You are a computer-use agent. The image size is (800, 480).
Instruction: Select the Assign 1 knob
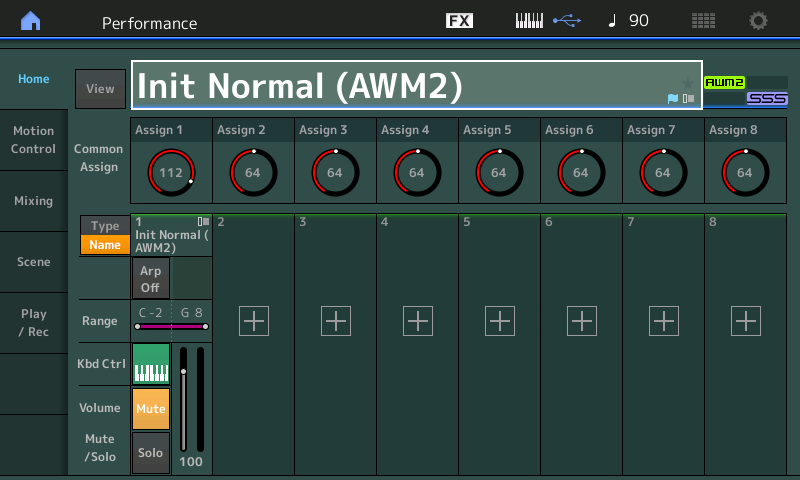171,172
